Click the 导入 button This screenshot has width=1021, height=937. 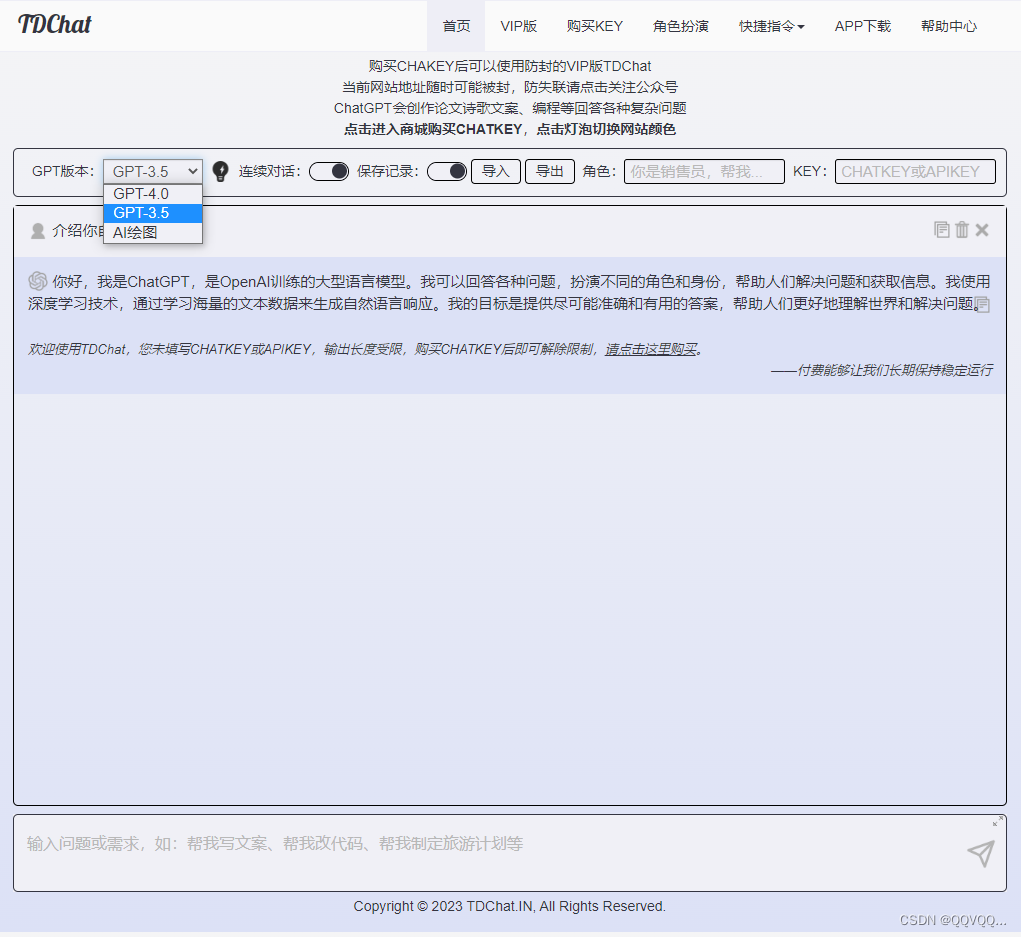click(x=496, y=171)
